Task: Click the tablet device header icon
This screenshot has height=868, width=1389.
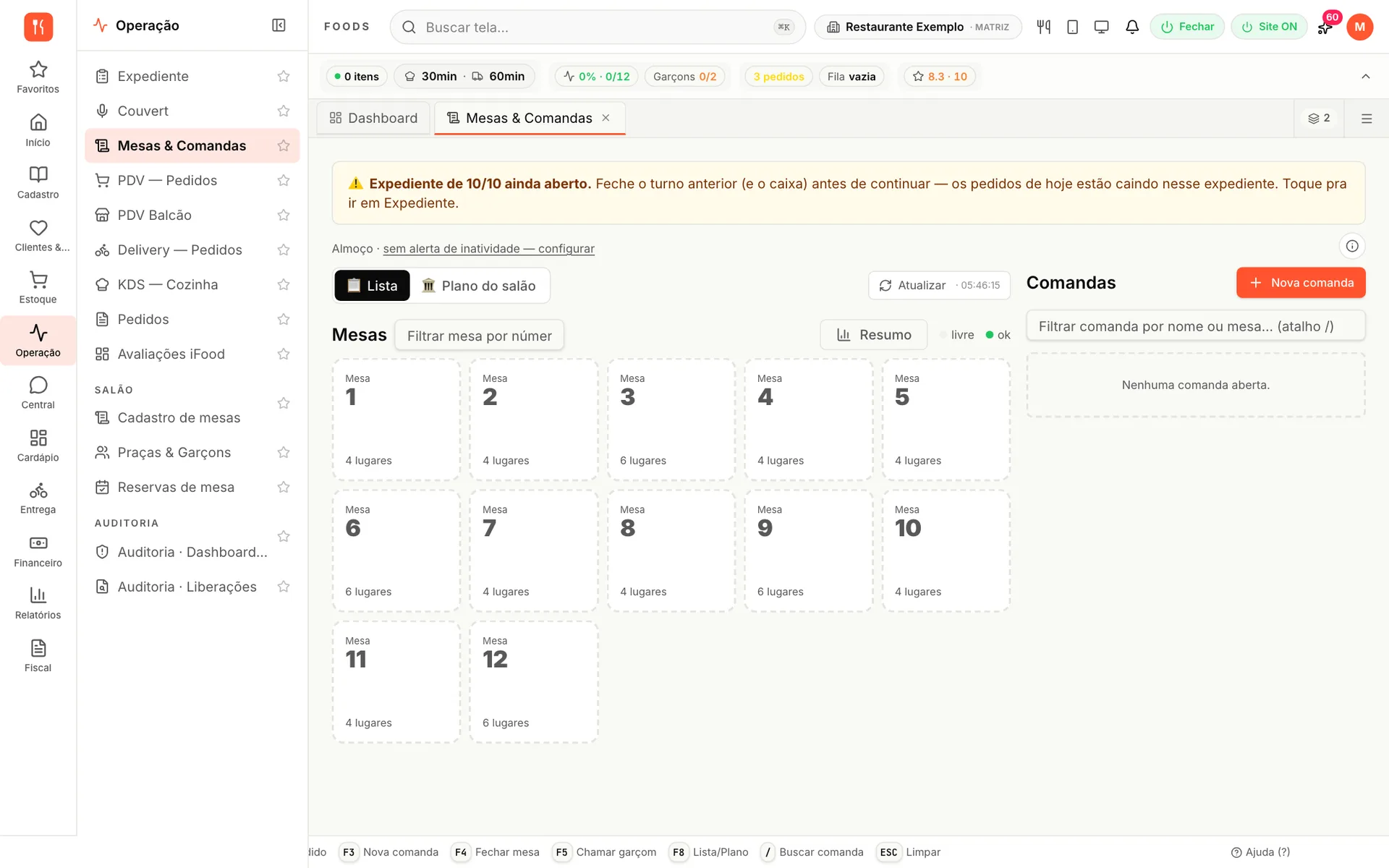Action: 1072,27
